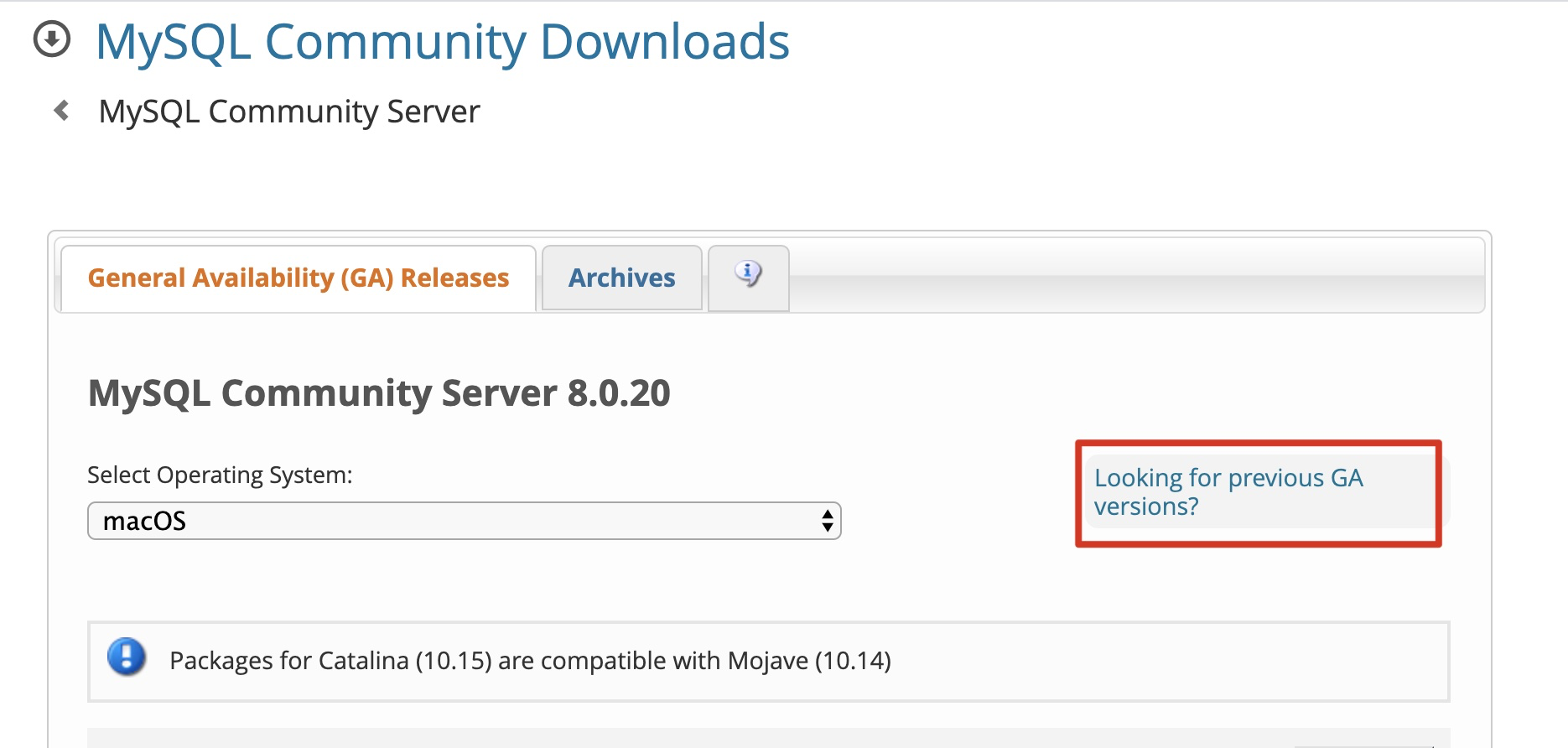The image size is (1568, 748).
Task: Go back using the left chevron
Action: [x=61, y=110]
